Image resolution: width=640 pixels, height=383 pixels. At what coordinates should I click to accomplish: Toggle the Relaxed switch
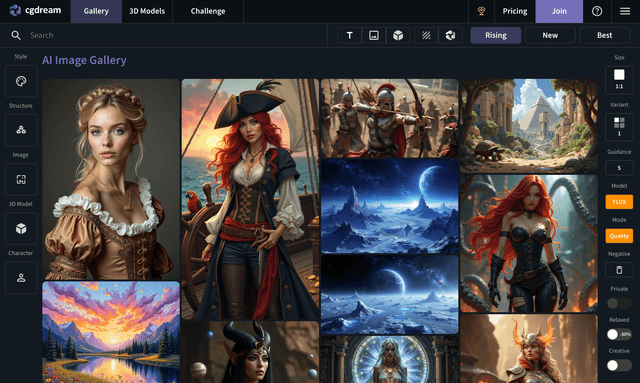pyautogui.click(x=619, y=334)
